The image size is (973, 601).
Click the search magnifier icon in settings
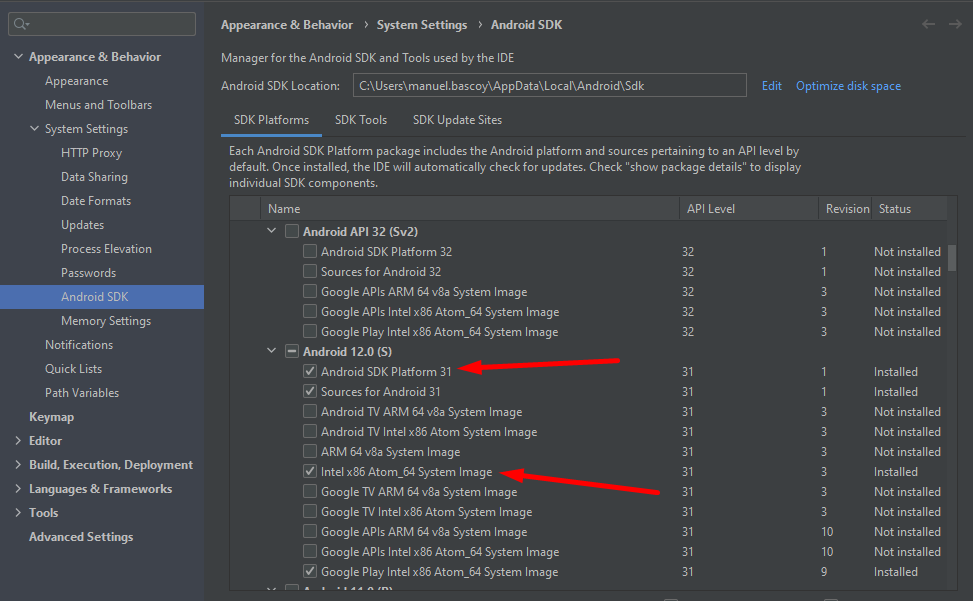pyautogui.click(x=22, y=24)
